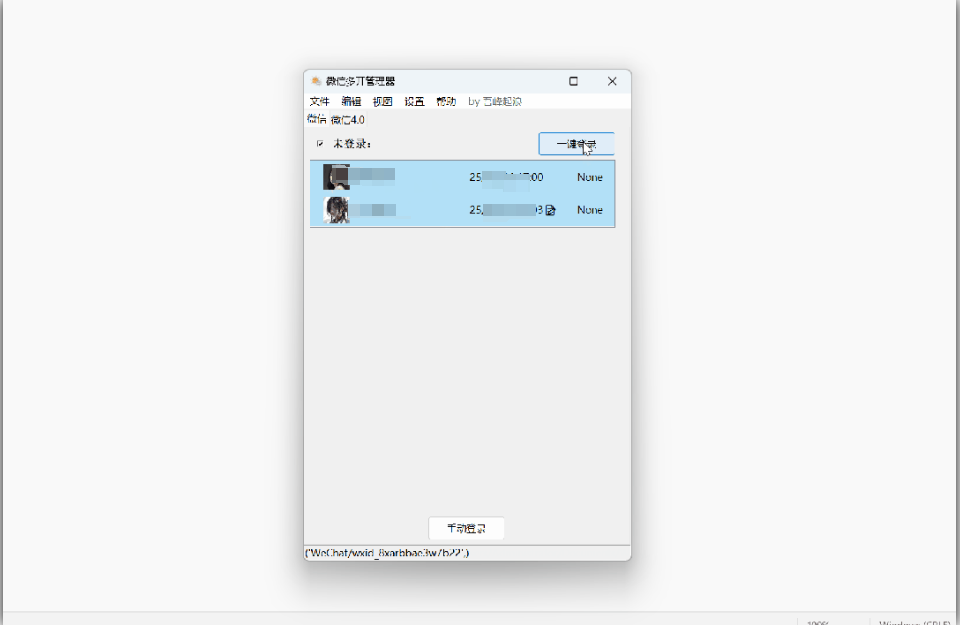This screenshot has height=625, width=960.
Task: Click the app icon in the title bar
Action: (316, 81)
